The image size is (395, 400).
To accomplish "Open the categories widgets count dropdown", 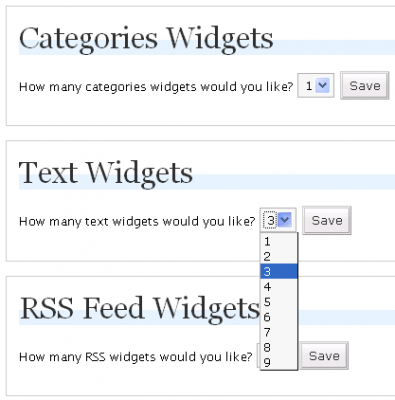I will 315,86.
